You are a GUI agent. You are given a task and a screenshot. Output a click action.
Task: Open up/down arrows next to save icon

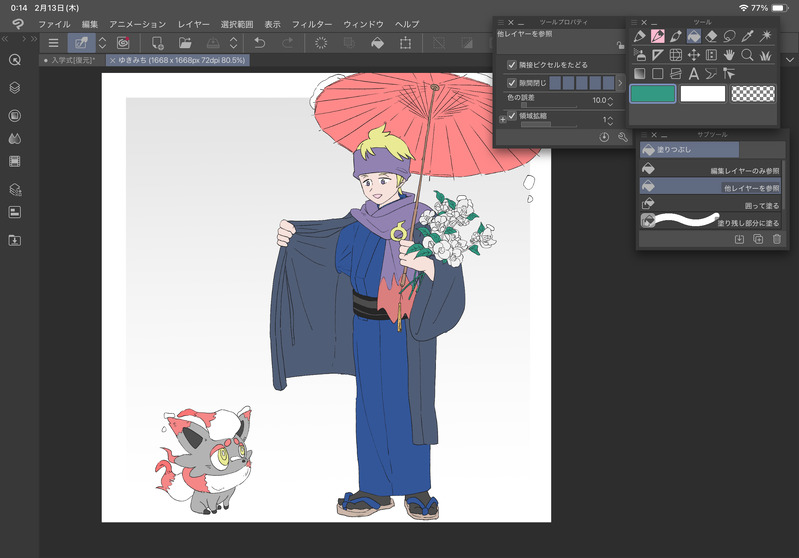click(233, 43)
